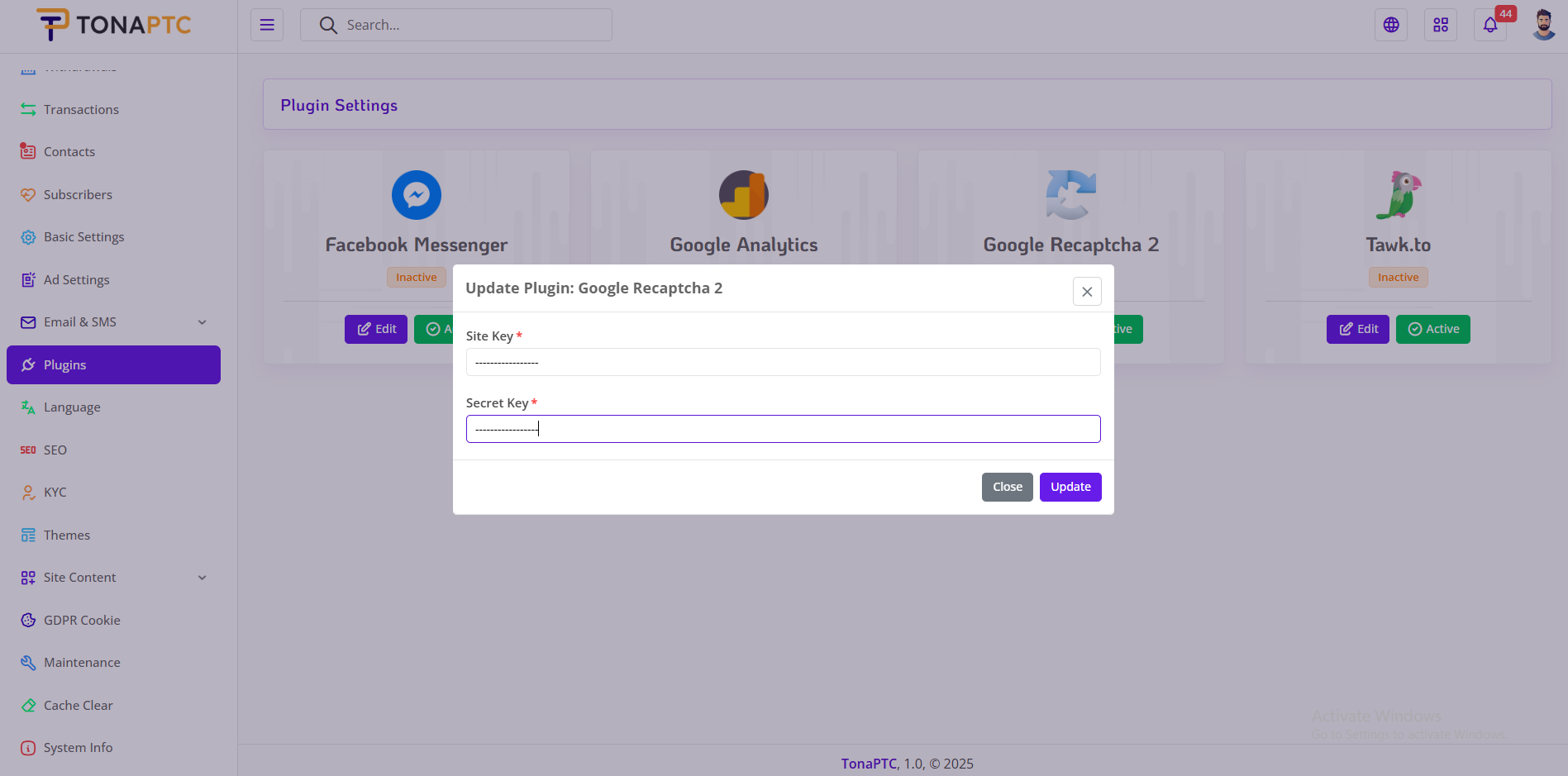Click the Plugin Settings heading
Screen dimensions: 1568x776
(339, 105)
